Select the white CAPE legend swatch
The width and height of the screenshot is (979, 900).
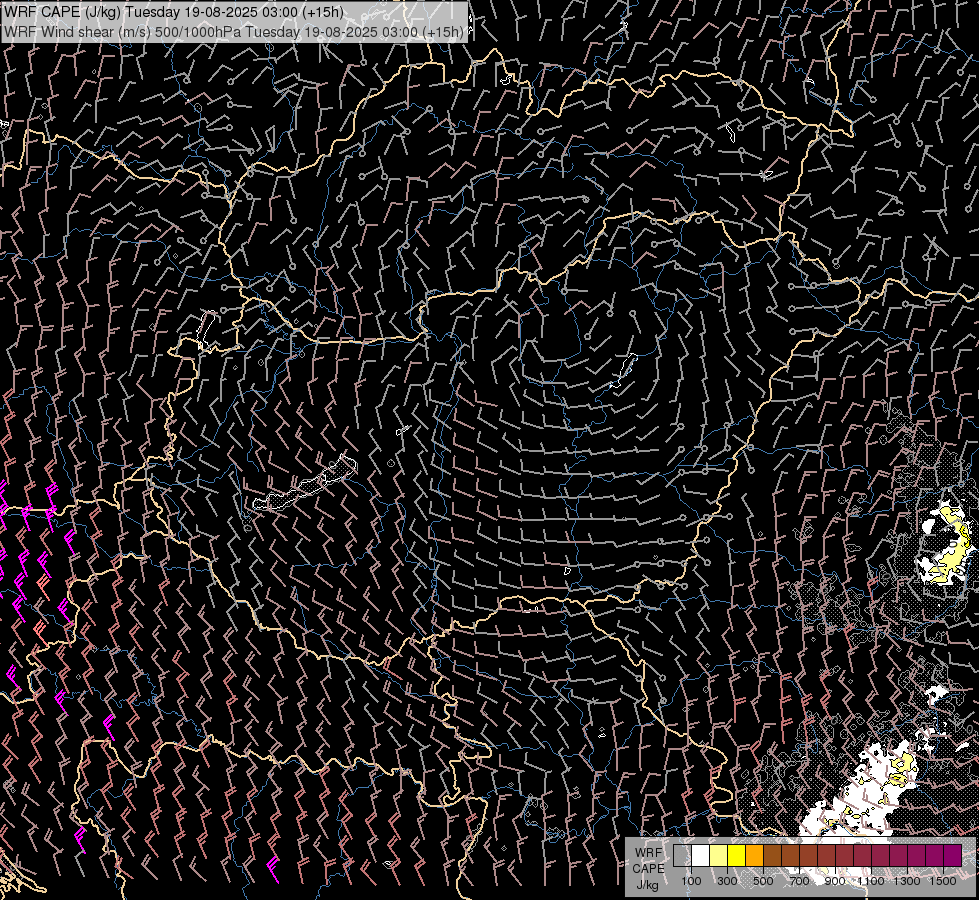coord(701,855)
